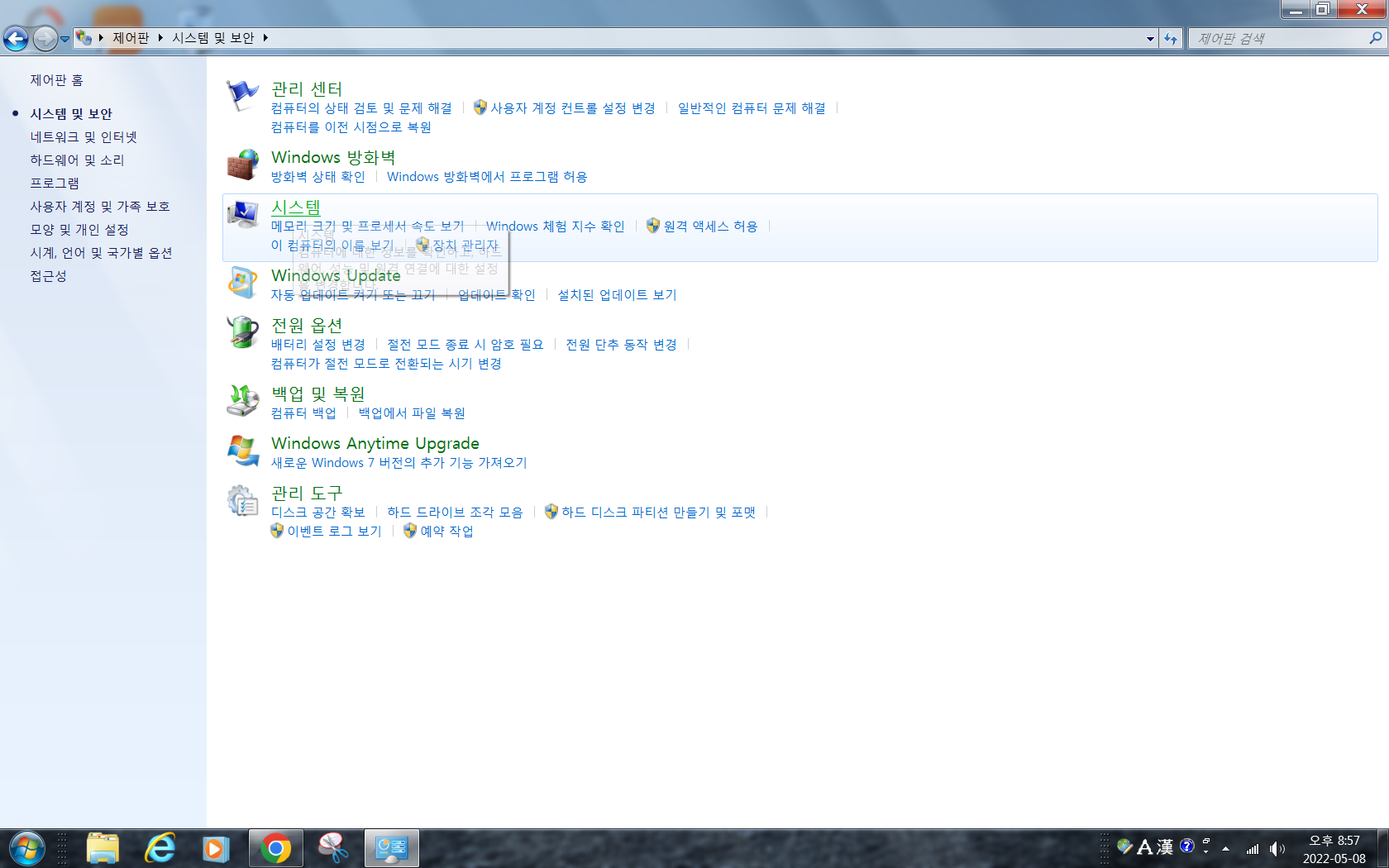Click 제어판 breadcrumb in address bar
Screen dimensions: 1389x868
tap(131, 38)
